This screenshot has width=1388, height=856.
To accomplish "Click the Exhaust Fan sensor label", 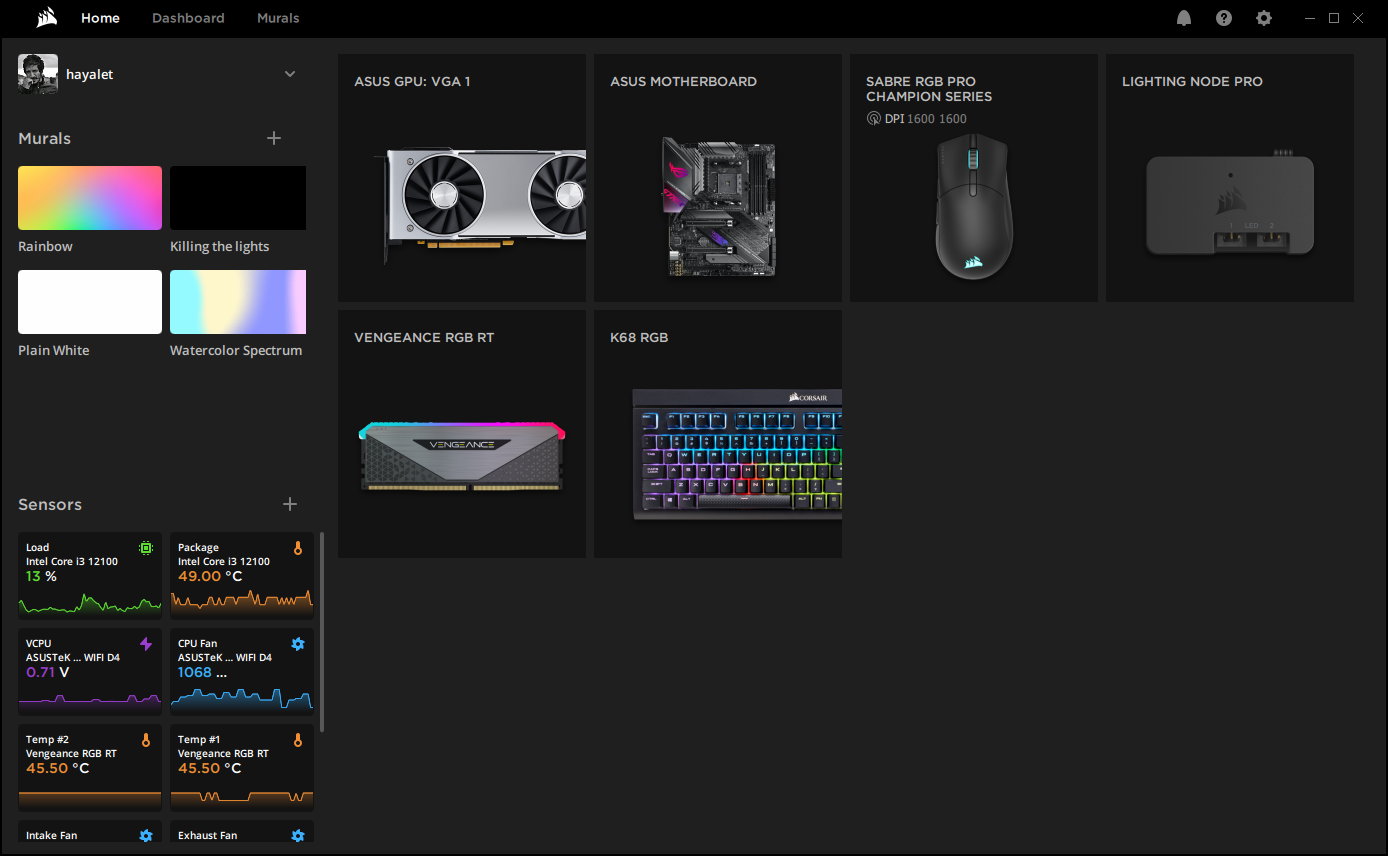I will coord(208,835).
